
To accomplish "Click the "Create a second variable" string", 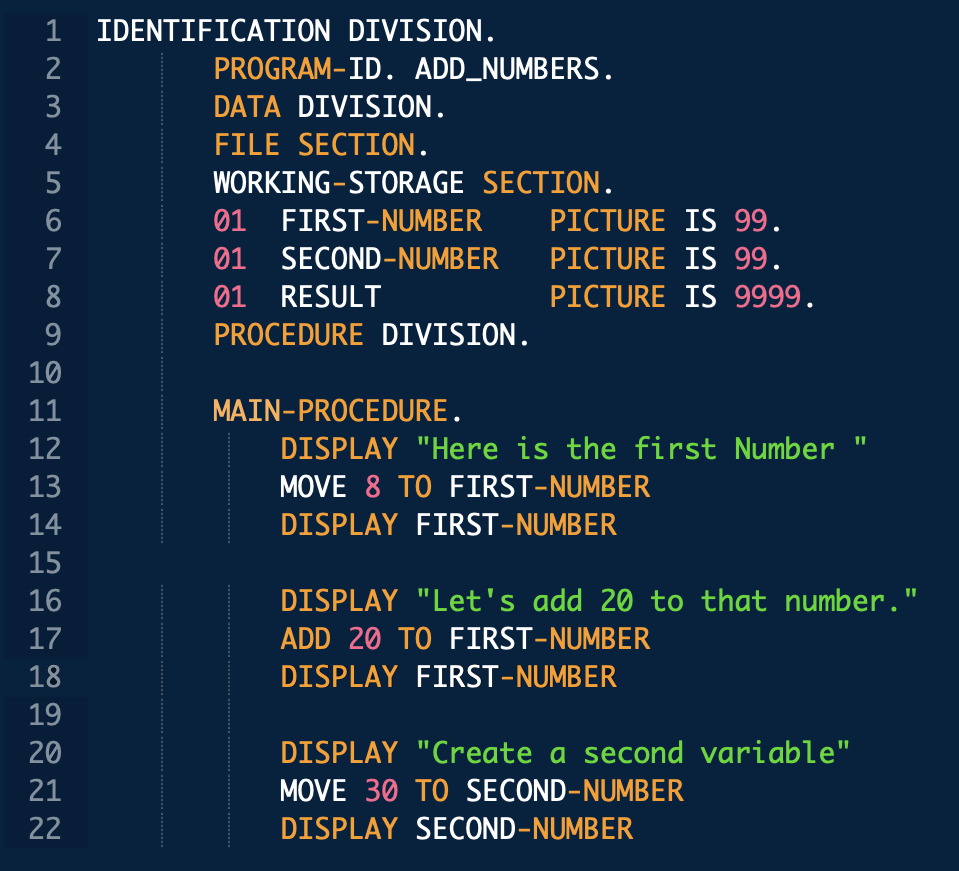I will [x=632, y=753].
